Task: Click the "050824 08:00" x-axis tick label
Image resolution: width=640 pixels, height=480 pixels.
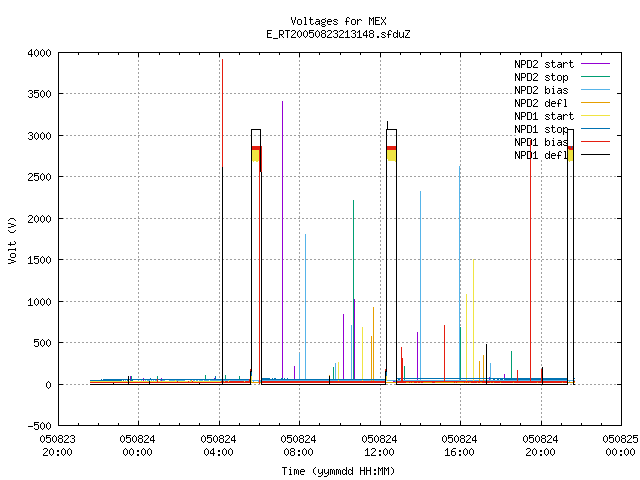Action: point(298,446)
